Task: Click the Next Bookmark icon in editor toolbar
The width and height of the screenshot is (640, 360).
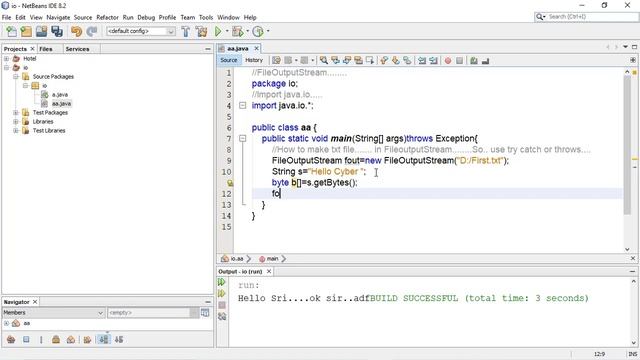Action: pos(396,60)
